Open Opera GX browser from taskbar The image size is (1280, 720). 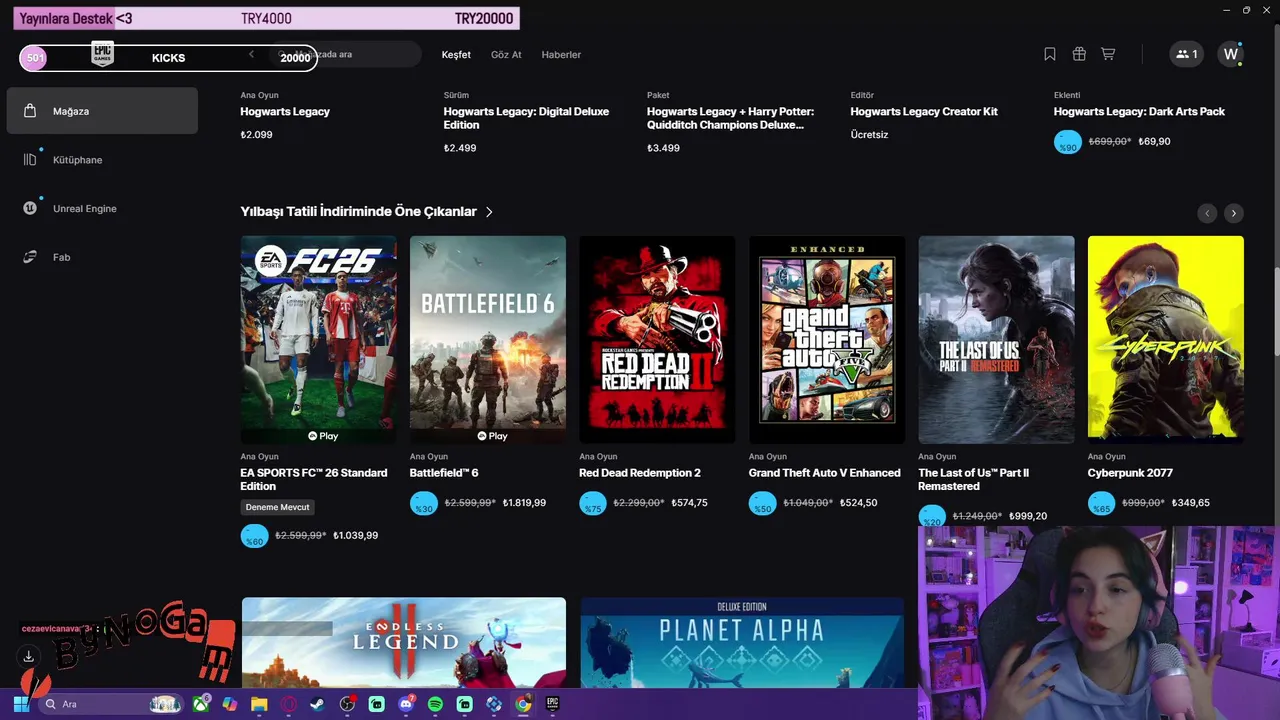click(x=289, y=704)
